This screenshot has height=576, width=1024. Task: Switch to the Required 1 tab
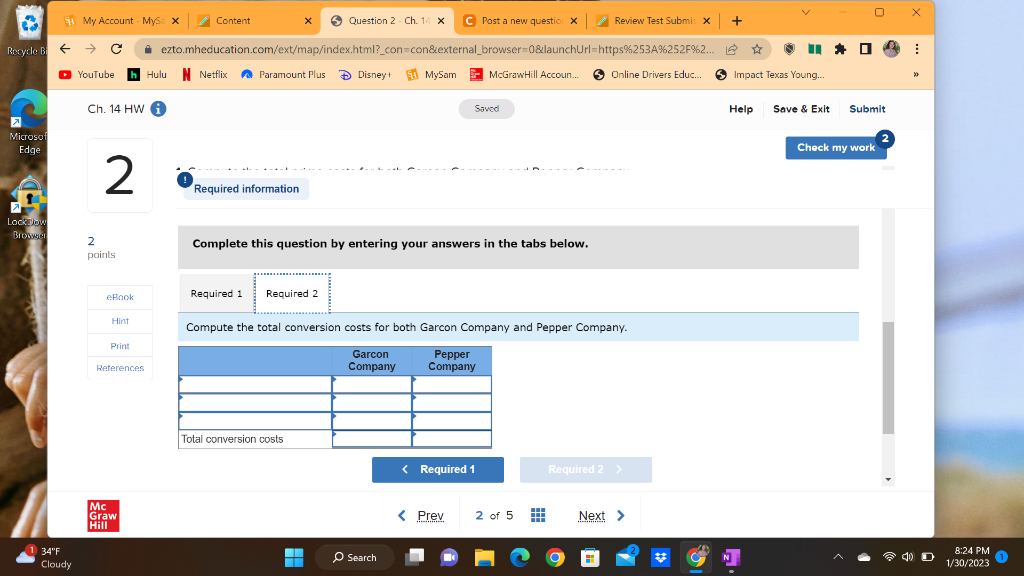click(x=215, y=293)
